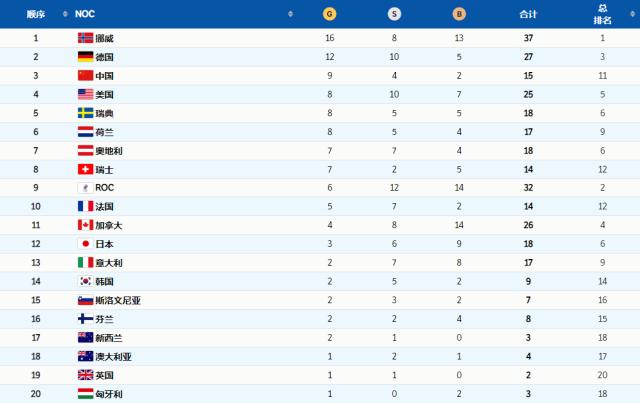Click the ROC flag icon

[85, 187]
